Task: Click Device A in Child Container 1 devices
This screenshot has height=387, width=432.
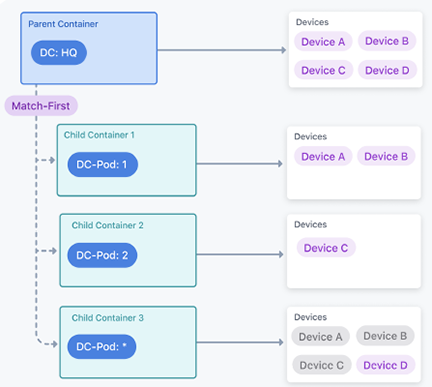Action: pyautogui.click(x=323, y=156)
